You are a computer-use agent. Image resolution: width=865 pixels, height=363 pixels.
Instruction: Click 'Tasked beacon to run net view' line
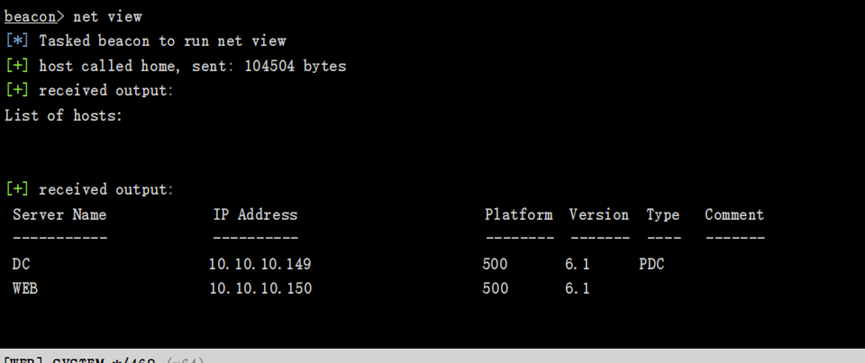point(162,41)
